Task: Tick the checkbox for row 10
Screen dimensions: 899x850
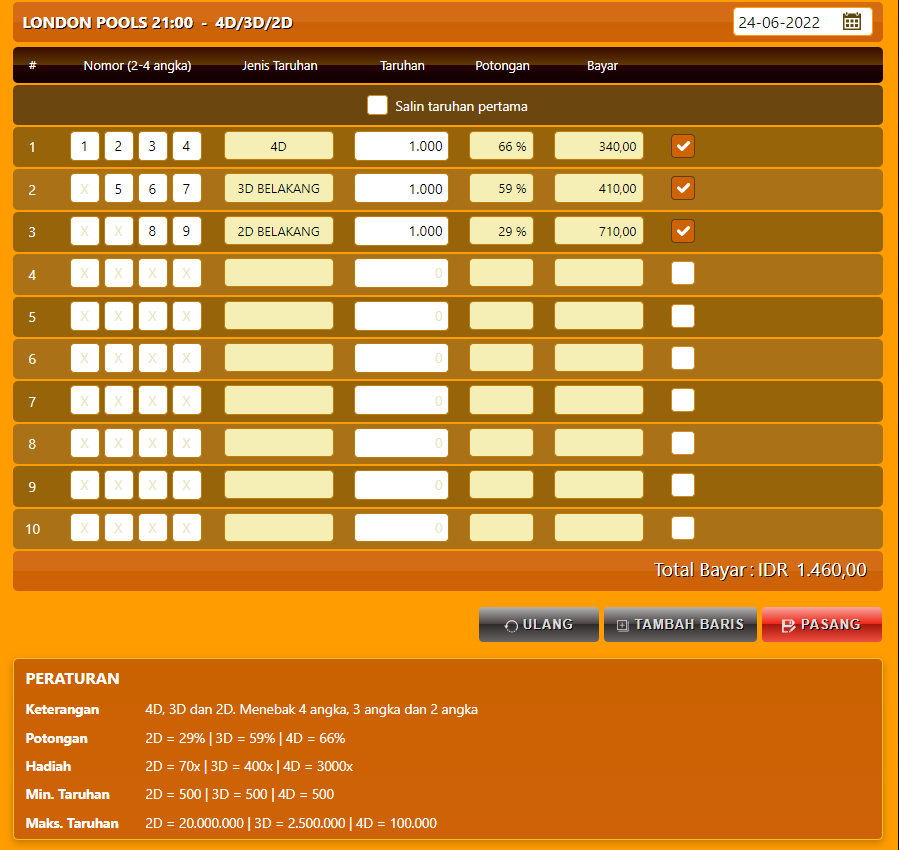Action: 683,528
